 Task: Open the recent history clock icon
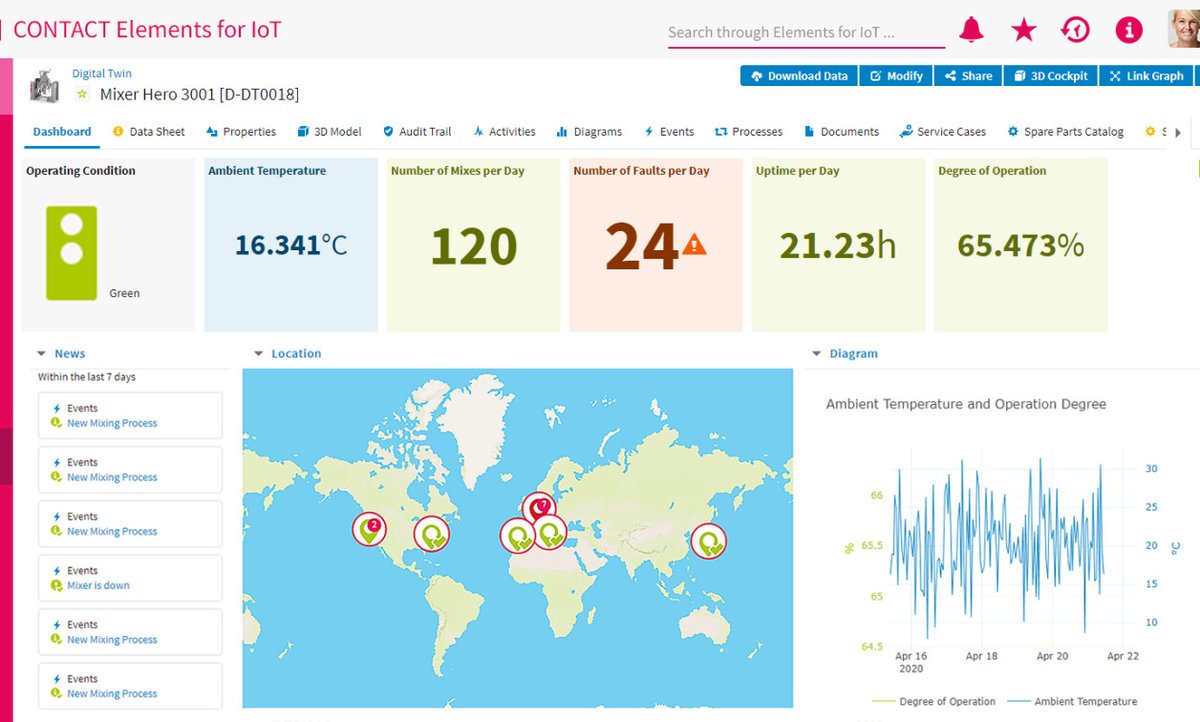click(1075, 31)
